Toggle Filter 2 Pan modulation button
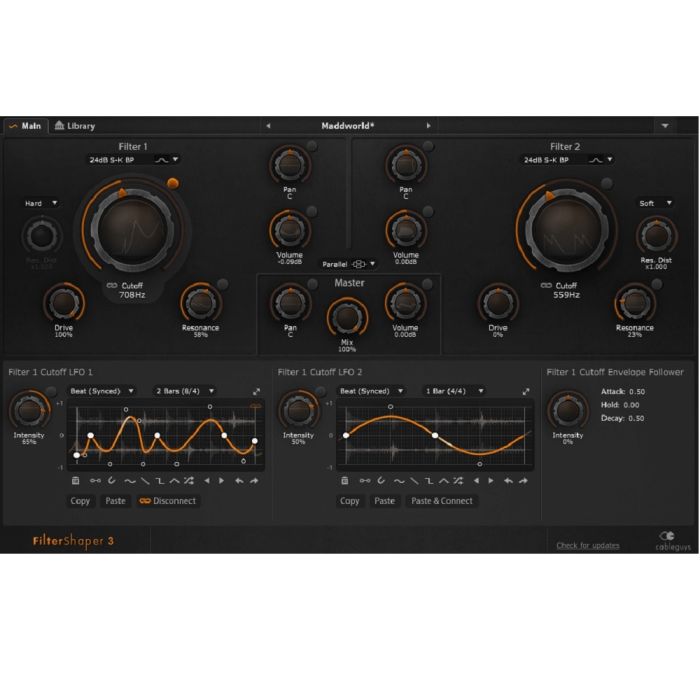The image size is (700, 700). (428, 146)
